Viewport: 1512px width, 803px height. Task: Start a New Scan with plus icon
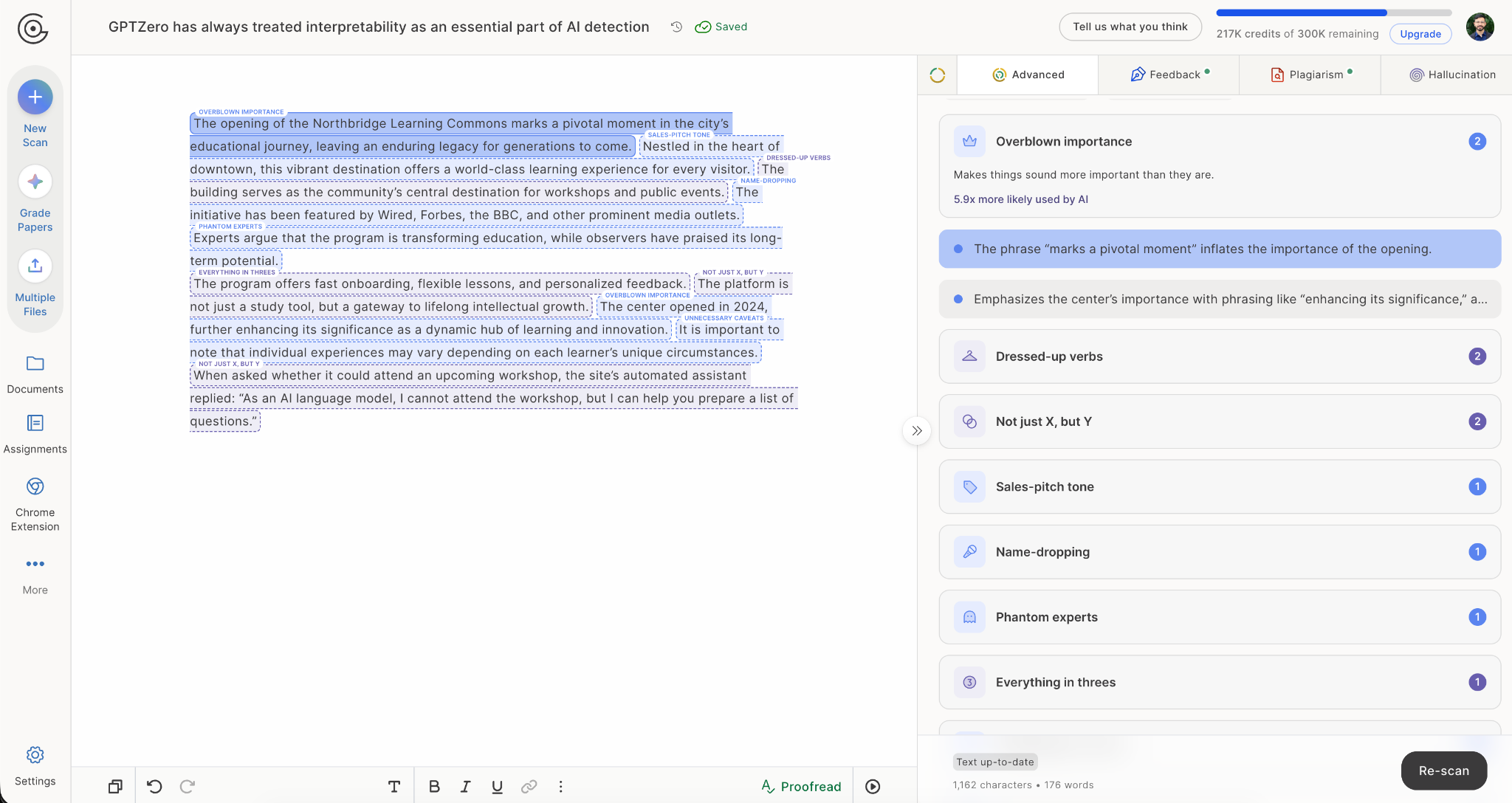(x=35, y=97)
